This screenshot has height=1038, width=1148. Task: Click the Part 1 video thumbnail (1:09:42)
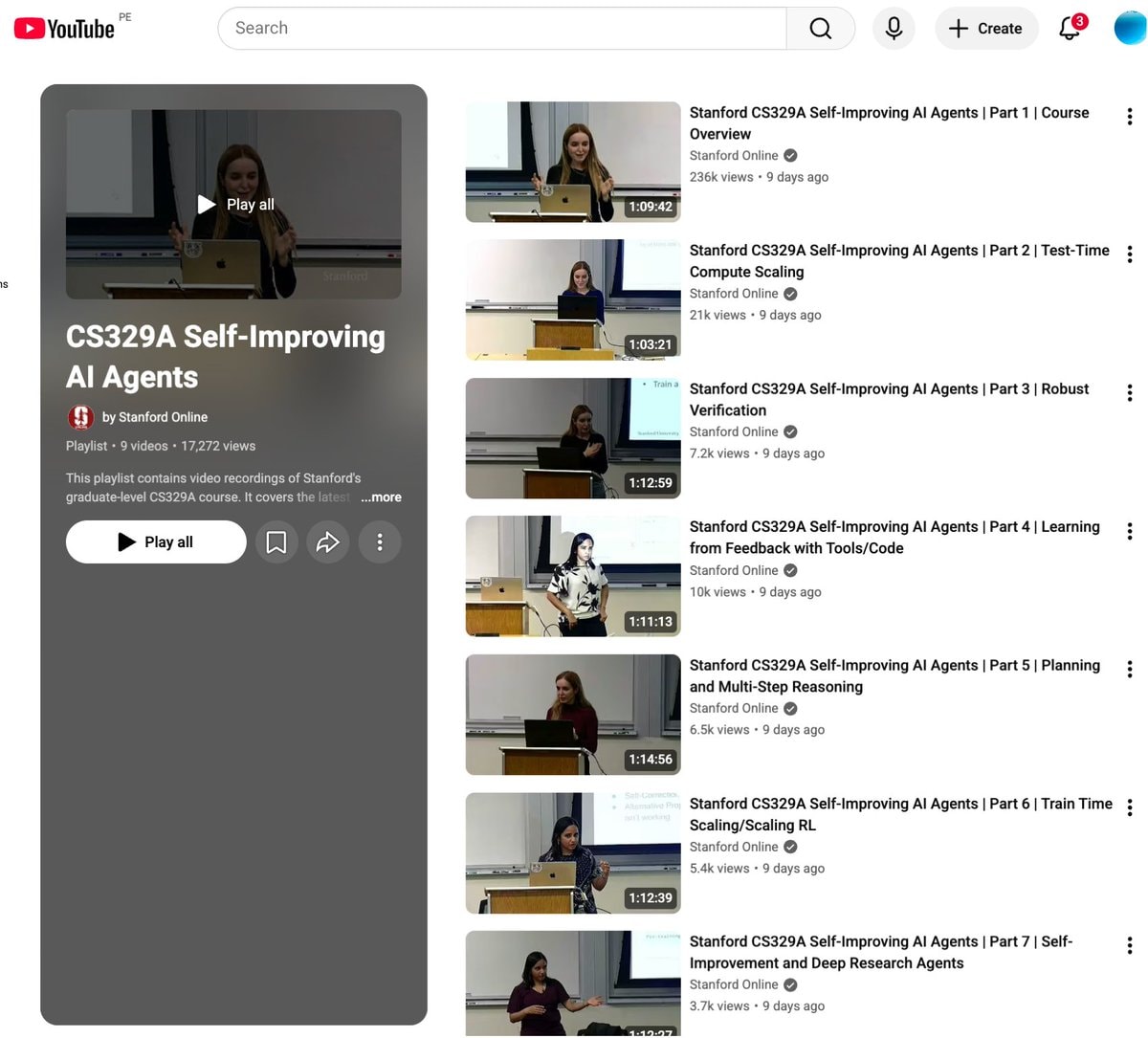pyautogui.click(x=573, y=162)
